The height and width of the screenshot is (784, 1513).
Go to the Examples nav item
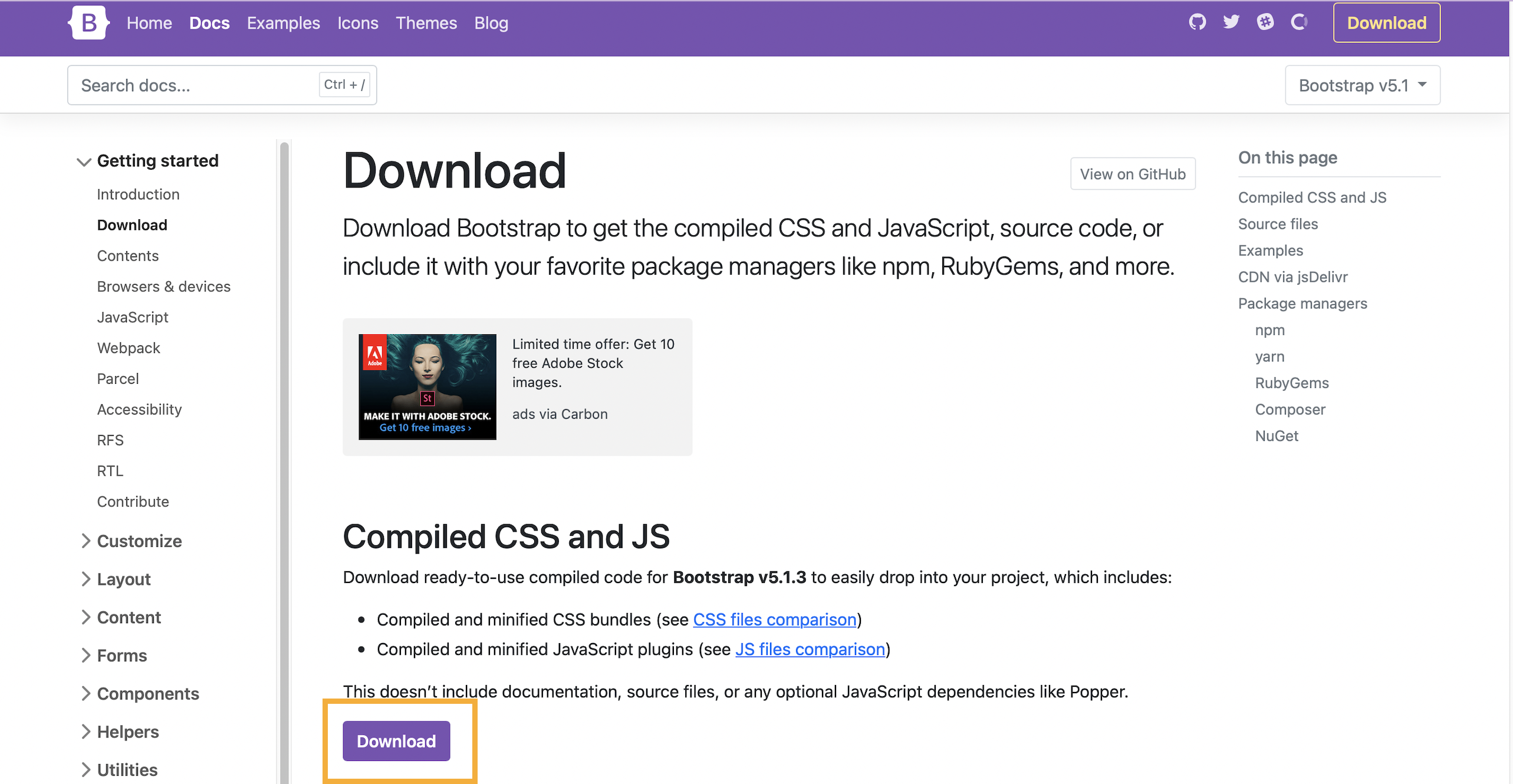pos(283,23)
